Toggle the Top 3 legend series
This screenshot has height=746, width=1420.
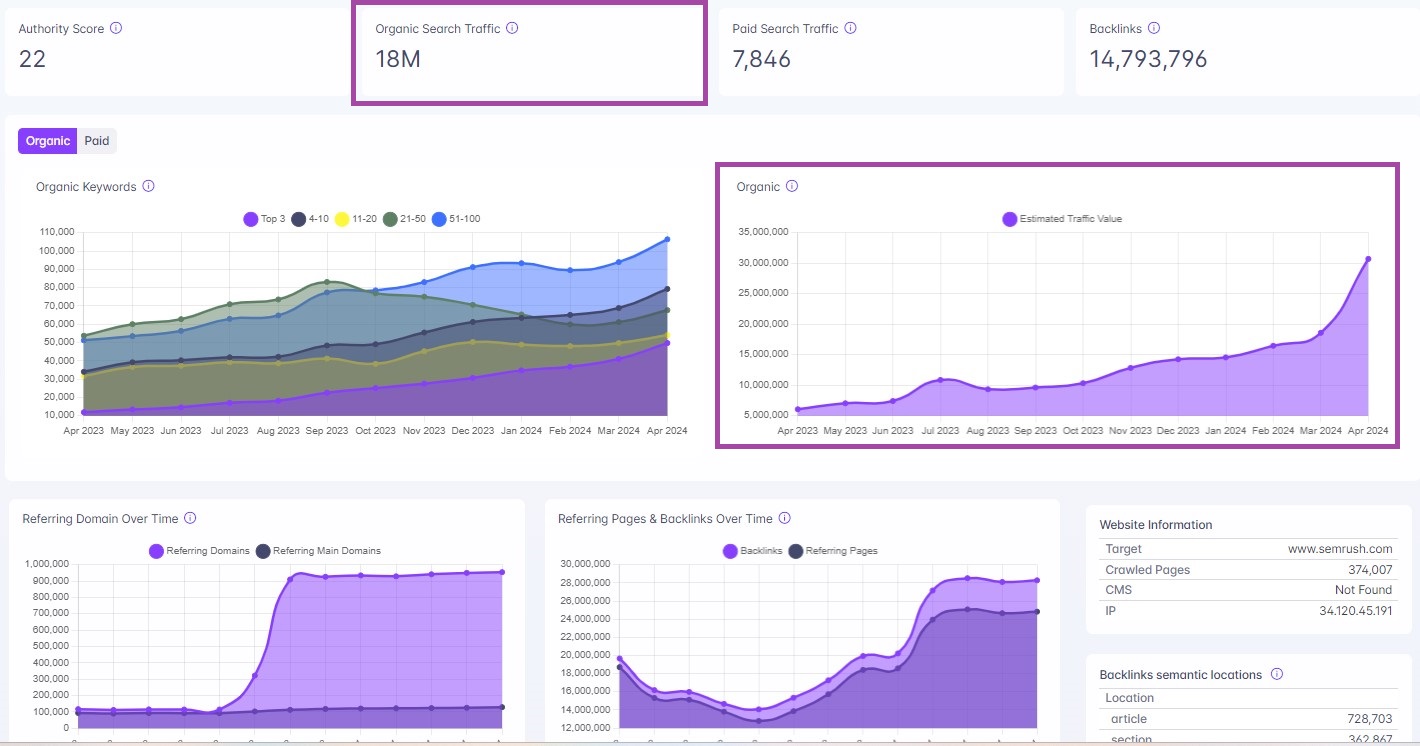coord(265,219)
